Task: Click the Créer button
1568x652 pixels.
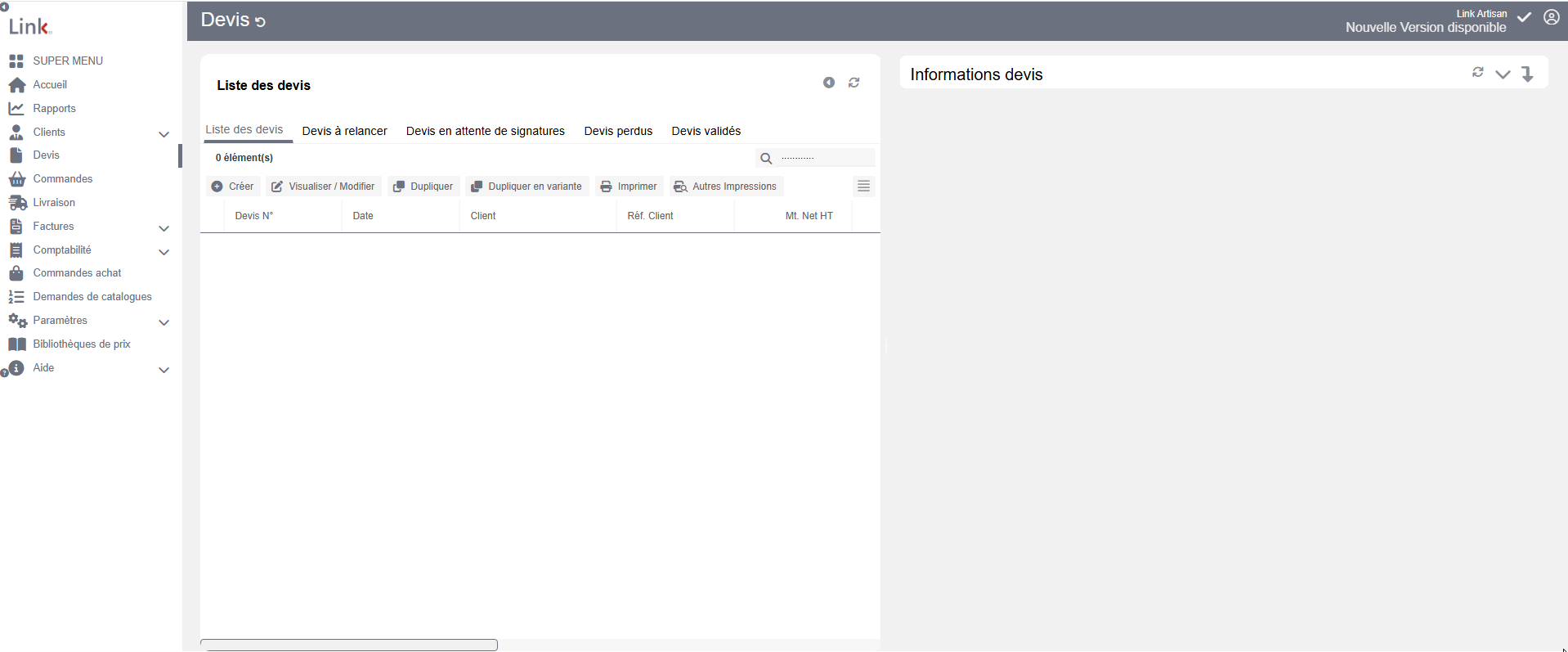Action: pyautogui.click(x=233, y=187)
